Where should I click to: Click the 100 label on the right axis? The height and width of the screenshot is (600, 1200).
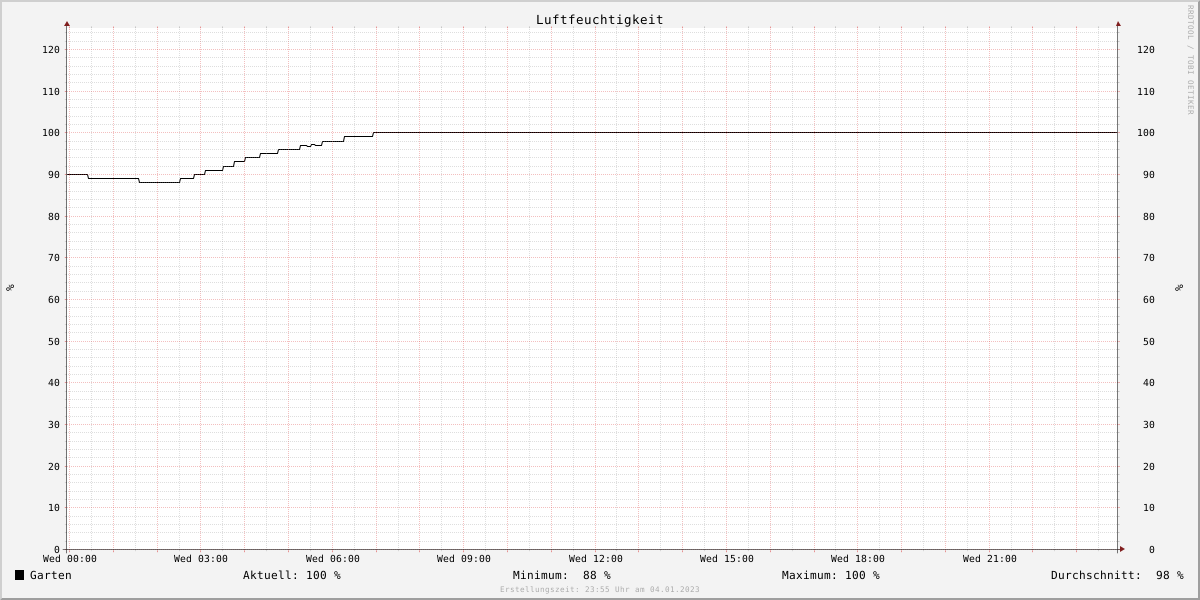tap(1146, 133)
